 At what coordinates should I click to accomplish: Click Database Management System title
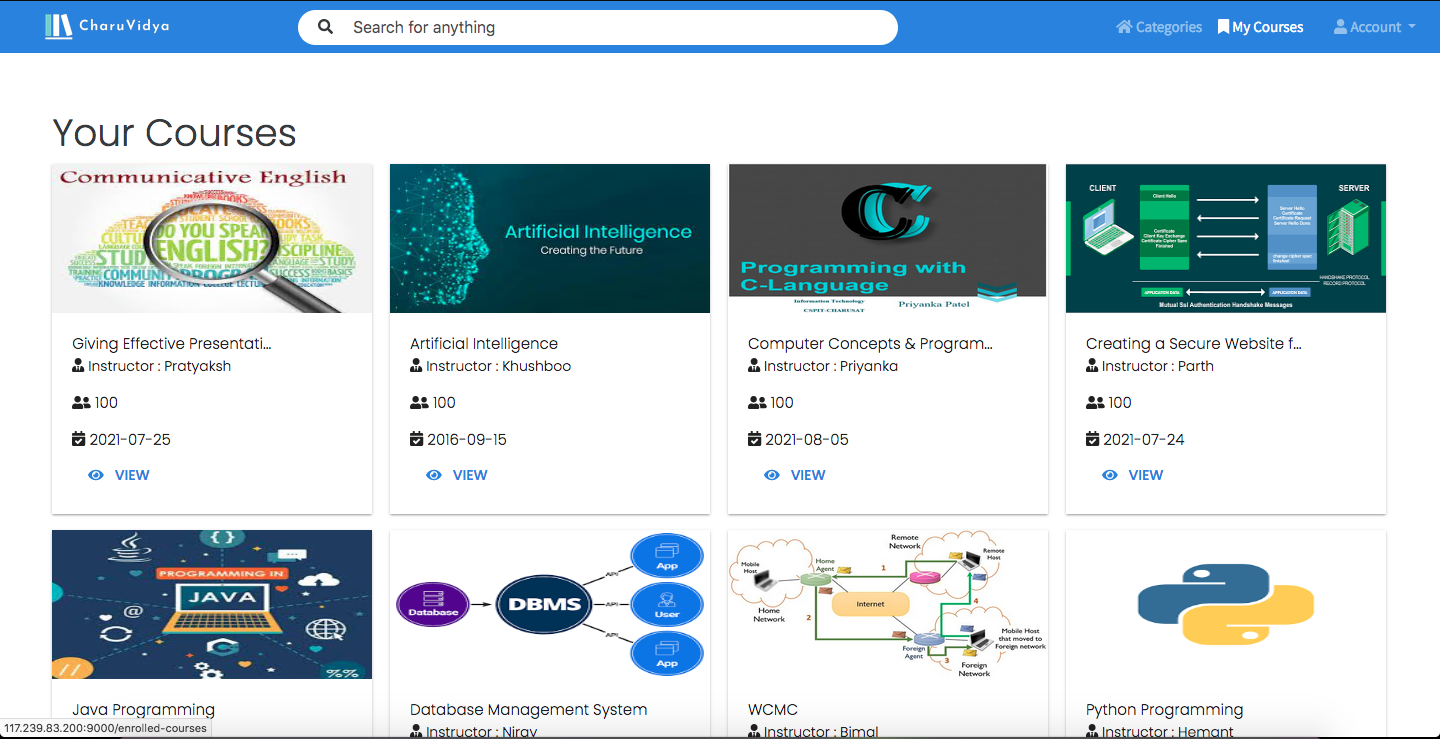click(529, 710)
